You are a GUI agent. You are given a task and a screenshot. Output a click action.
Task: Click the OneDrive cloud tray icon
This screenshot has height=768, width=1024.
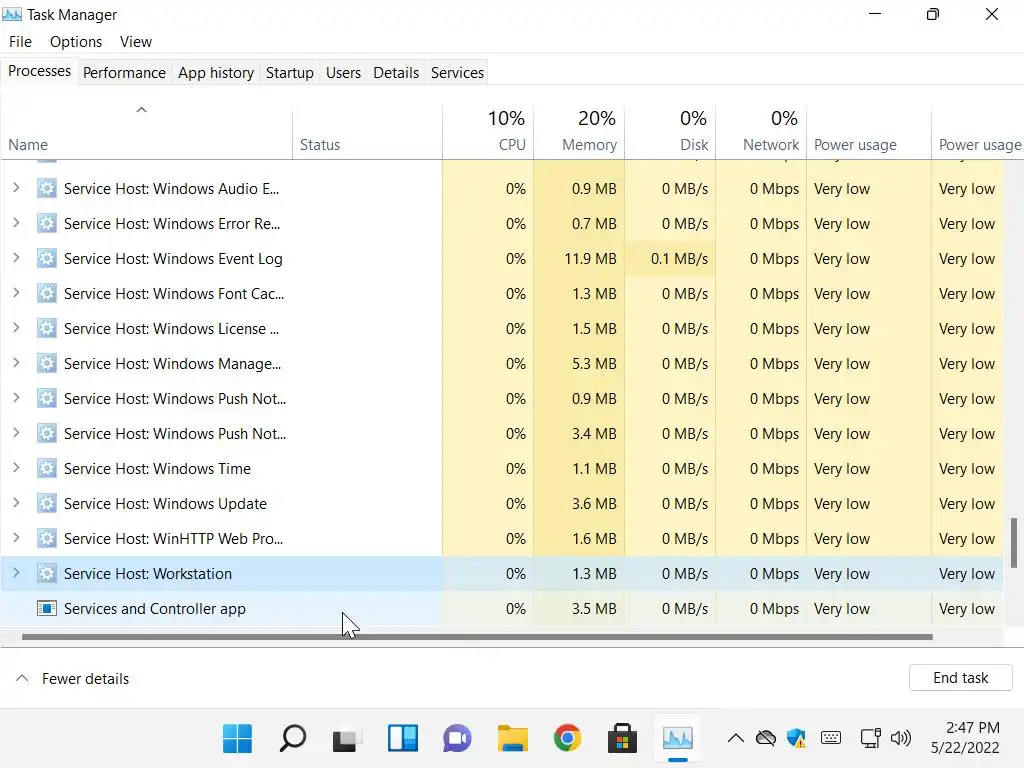point(765,739)
